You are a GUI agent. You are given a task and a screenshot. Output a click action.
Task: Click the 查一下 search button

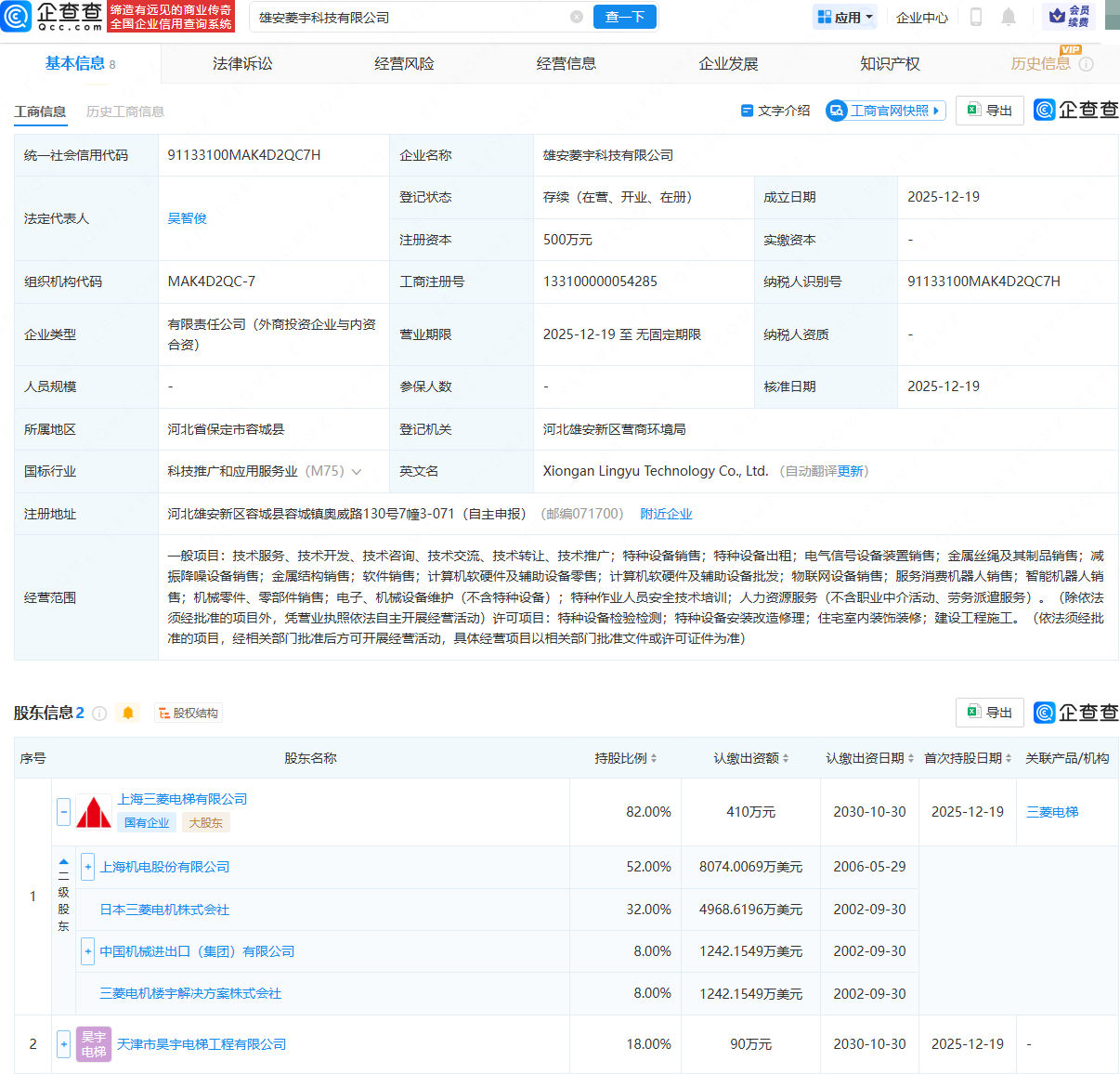(x=625, y=17)
